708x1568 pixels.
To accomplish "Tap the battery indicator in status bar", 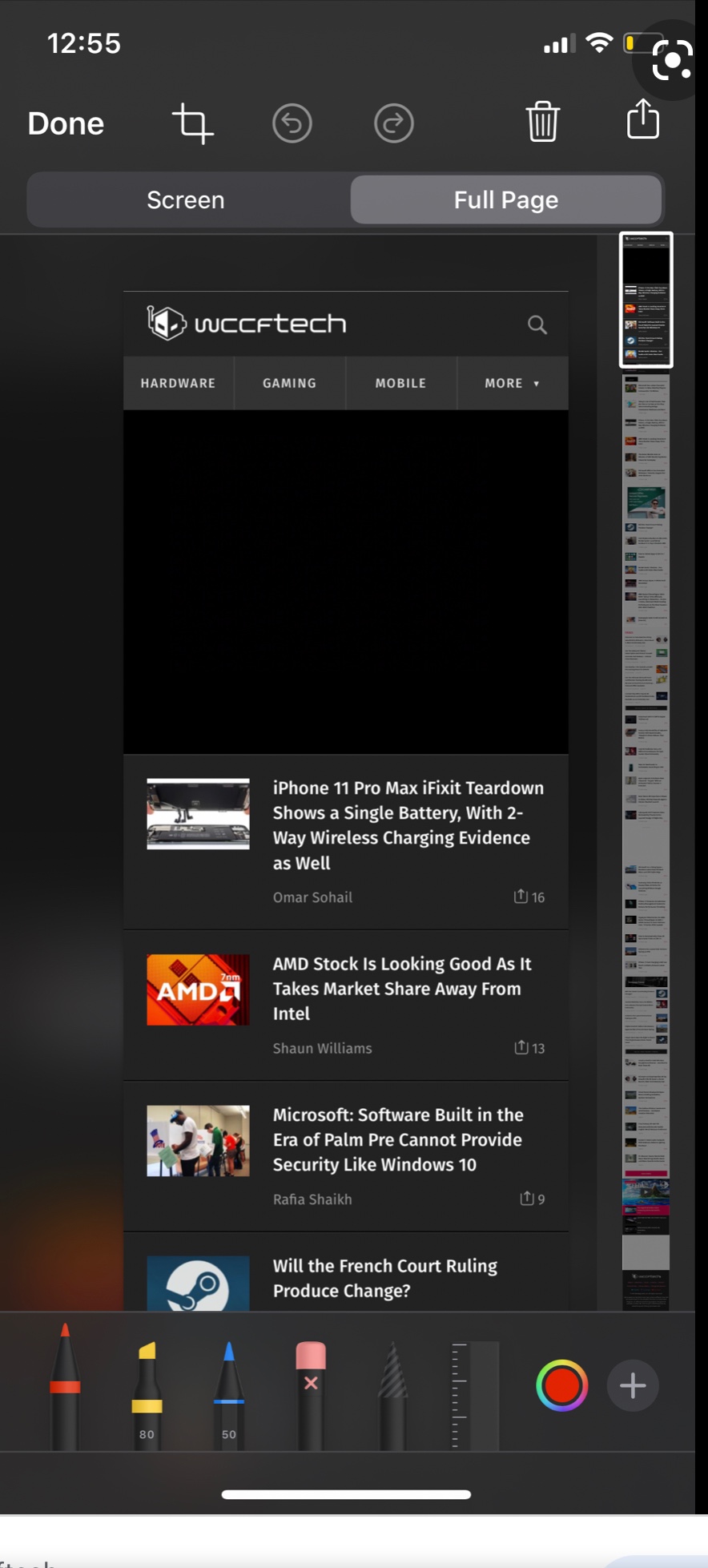I will point(642,42).
